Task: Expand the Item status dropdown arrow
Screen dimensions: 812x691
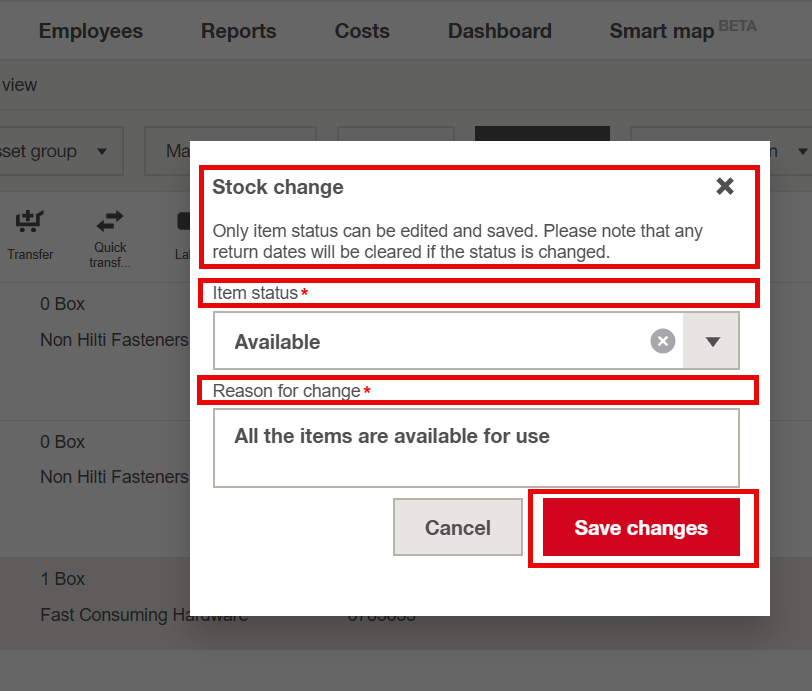Action: pyautogui.click(x=712, y=341)
